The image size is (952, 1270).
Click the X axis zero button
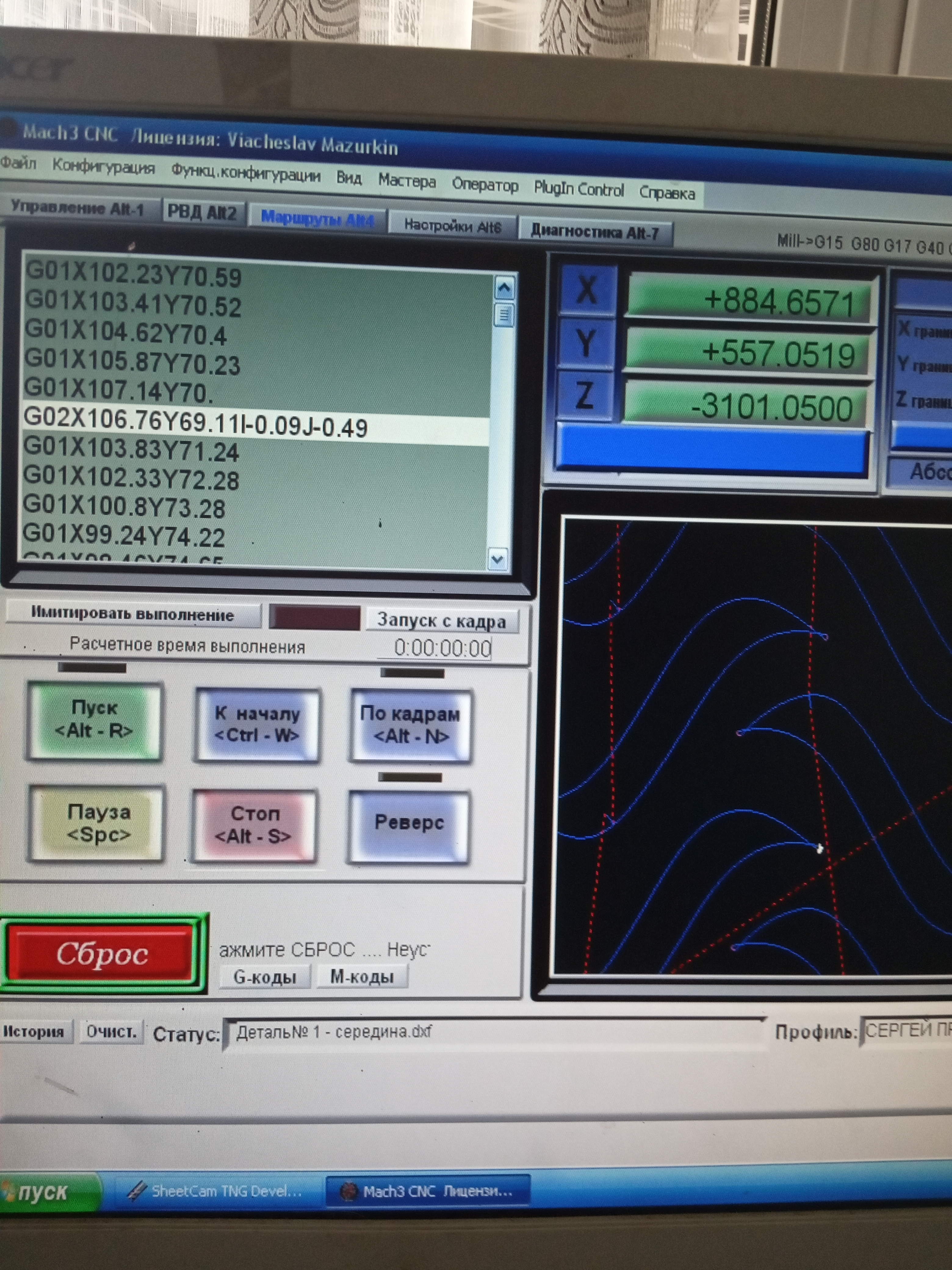[586, 290]
